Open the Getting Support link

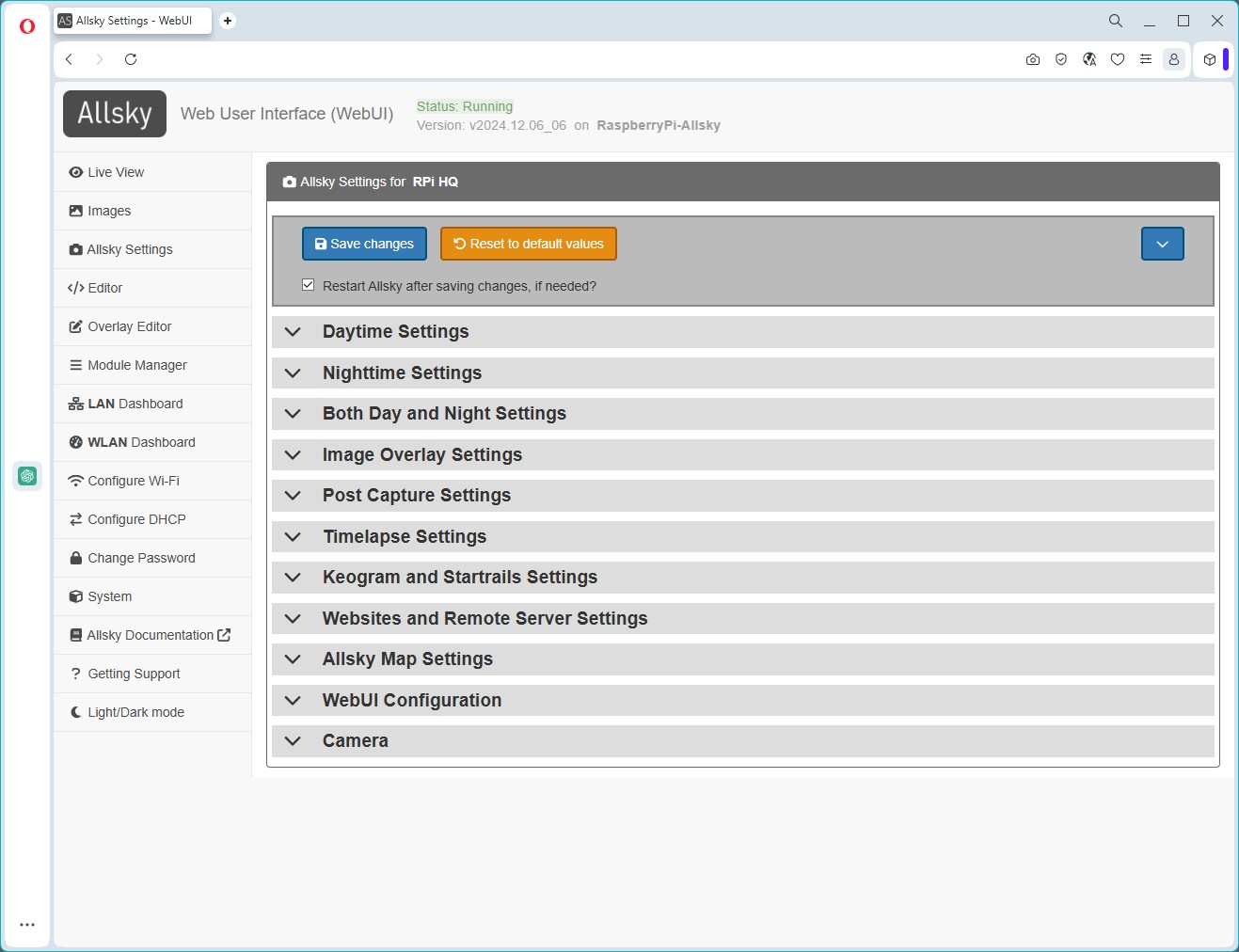coord(152,674)
